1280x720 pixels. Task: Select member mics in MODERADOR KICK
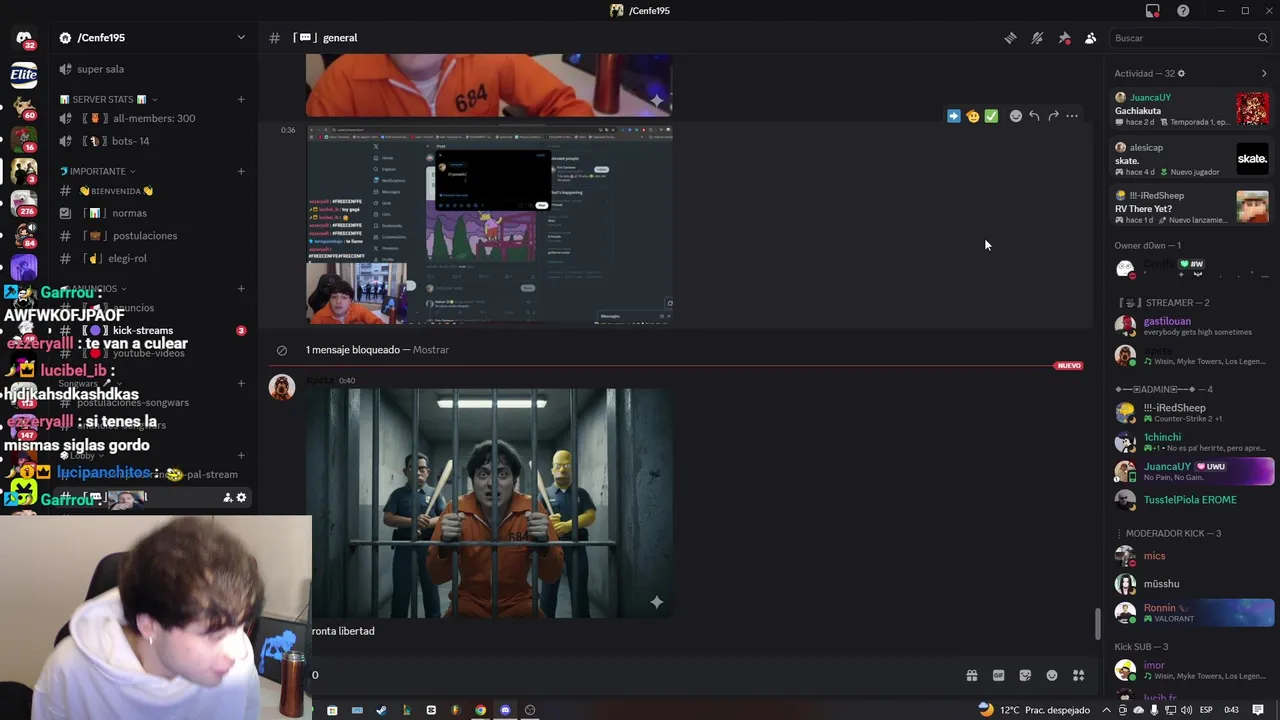click(x=1193, y=556)
